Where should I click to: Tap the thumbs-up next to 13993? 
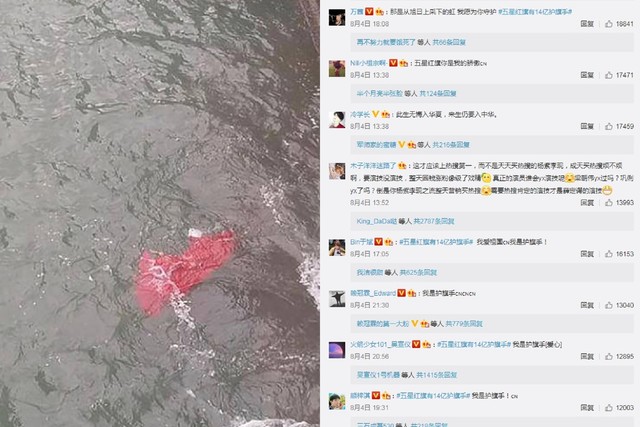click(x=609, y=202)
